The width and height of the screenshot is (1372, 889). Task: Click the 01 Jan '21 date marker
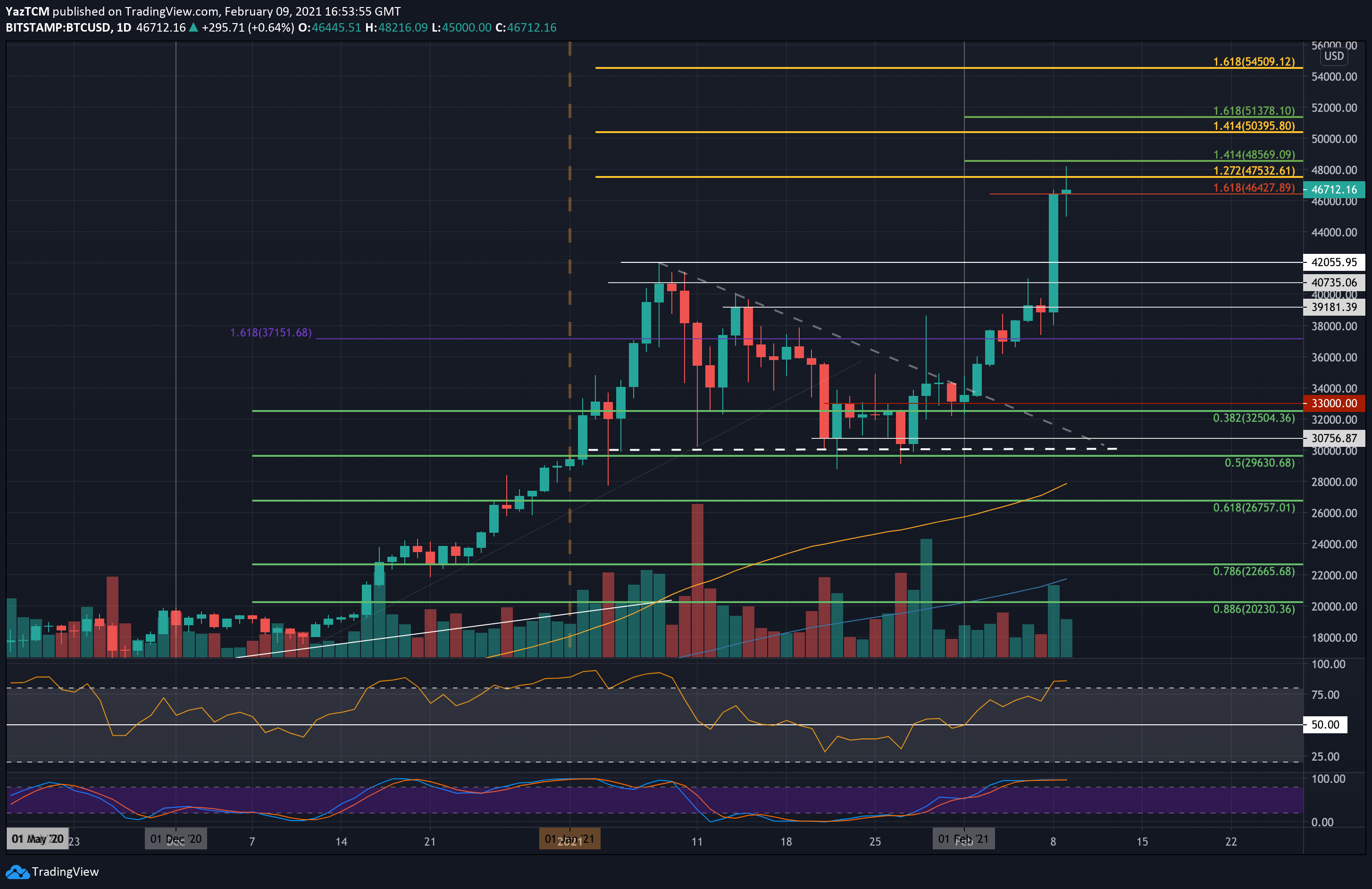(569, 839)
